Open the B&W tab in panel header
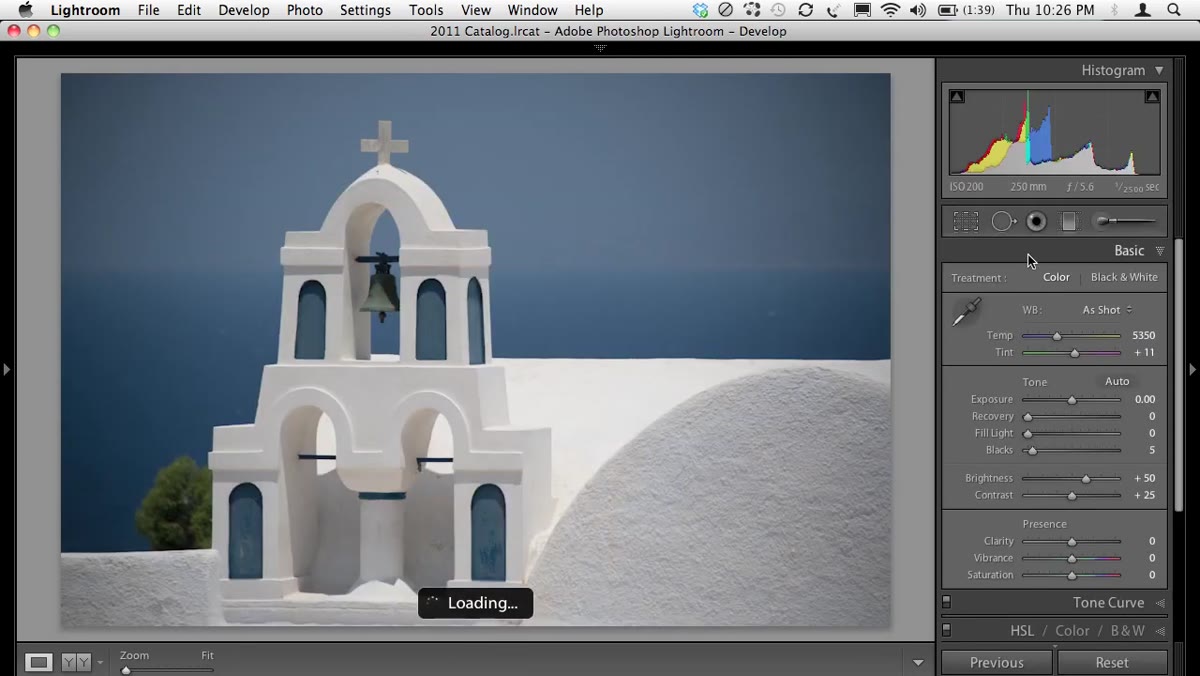1200x676 pixels. coord(1127,631)
